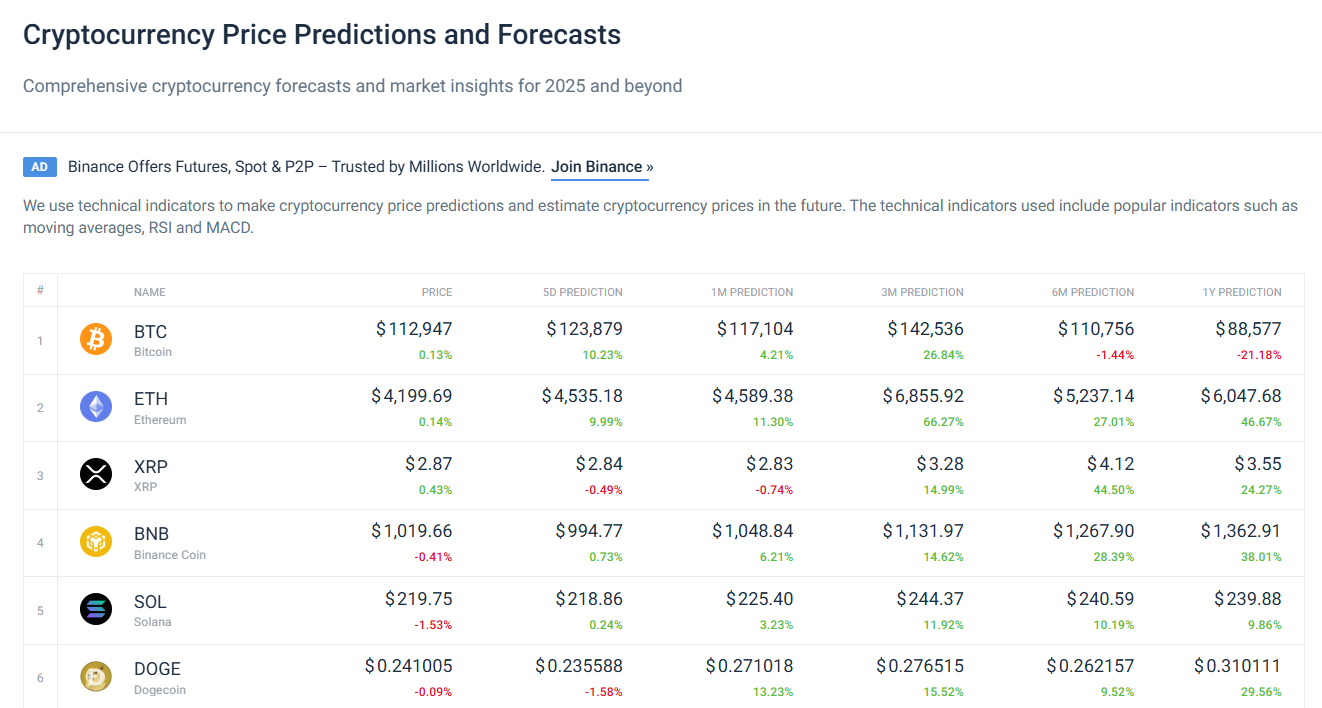Click the Dogecoin coin icon
Viewport: 1322px width, 708px height.
point(96,676)
